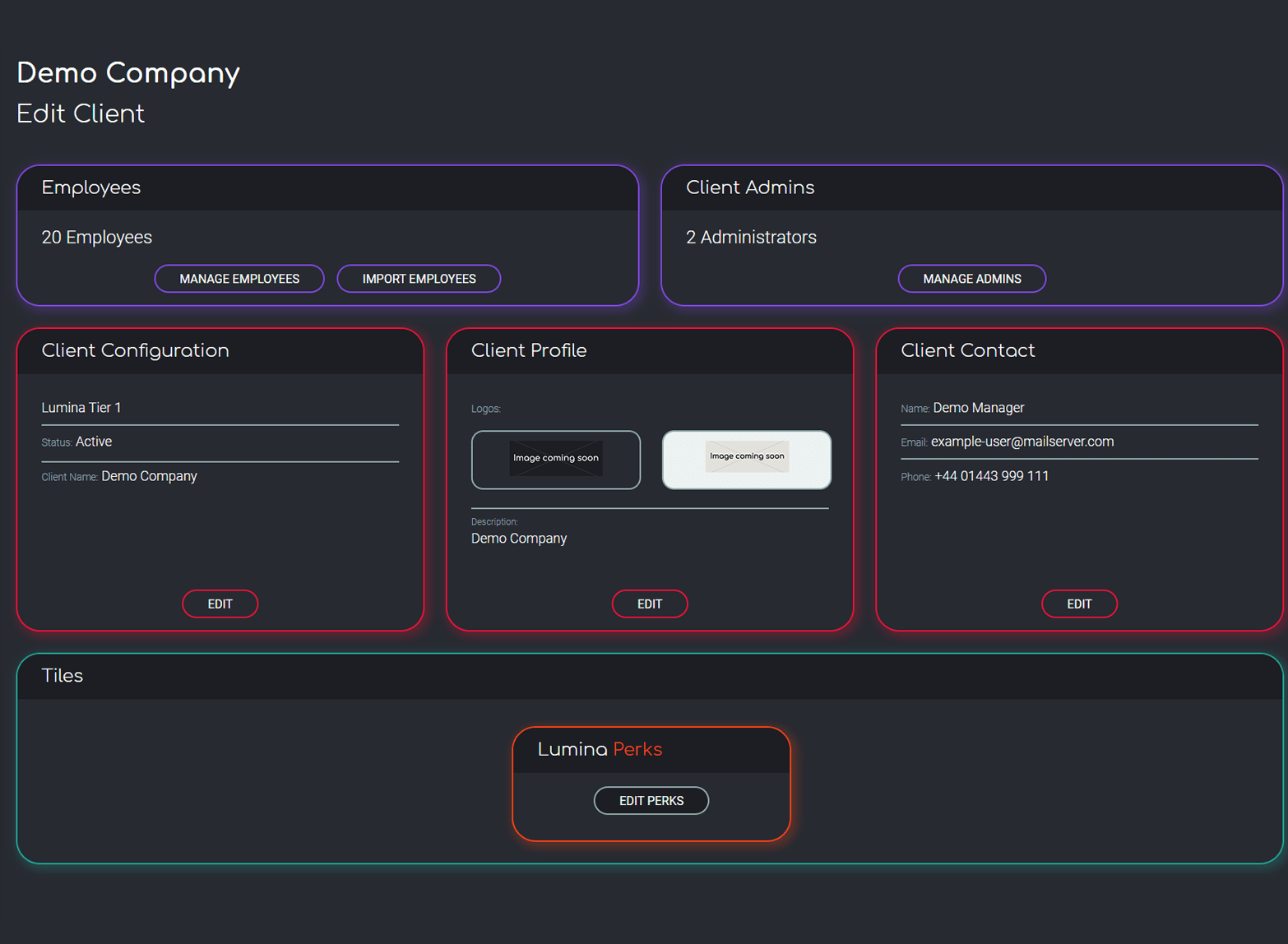Image resolution: width=1288 pixels, height=944 pixels.
Task: Click the Demo Manager contact name
Action: tap(978, 407)
